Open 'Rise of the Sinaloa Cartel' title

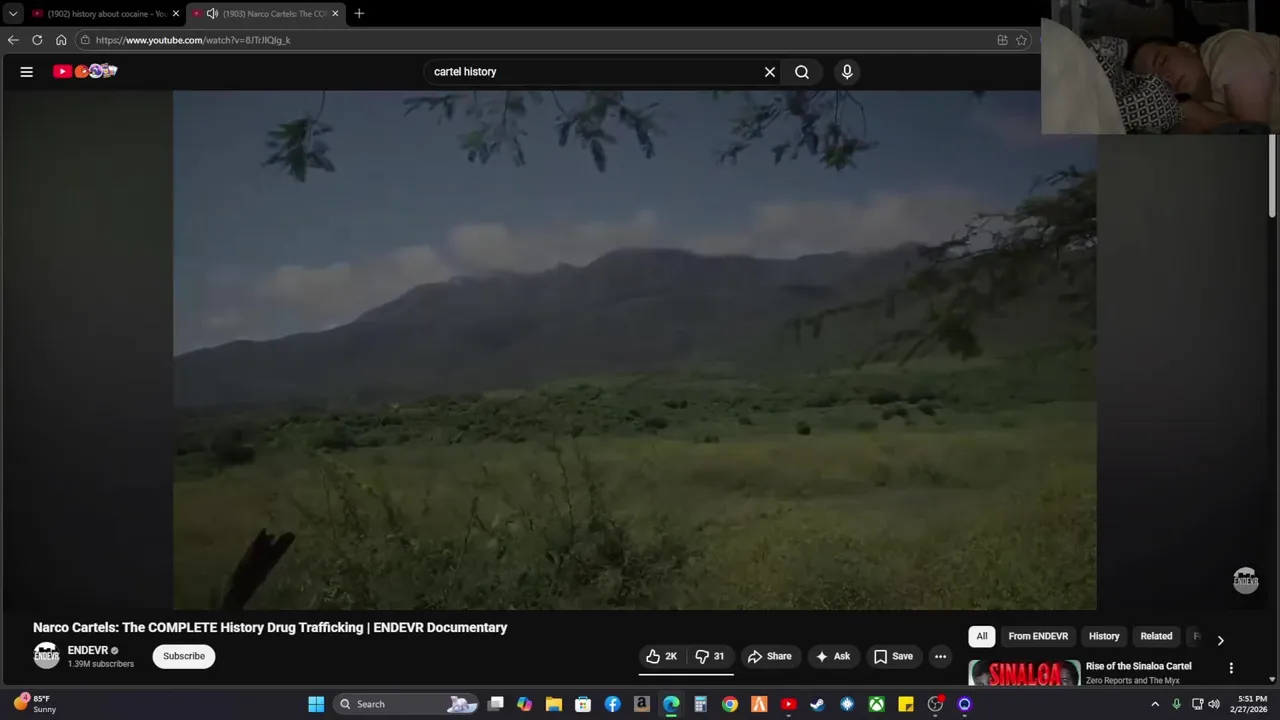coord(1138,666)
